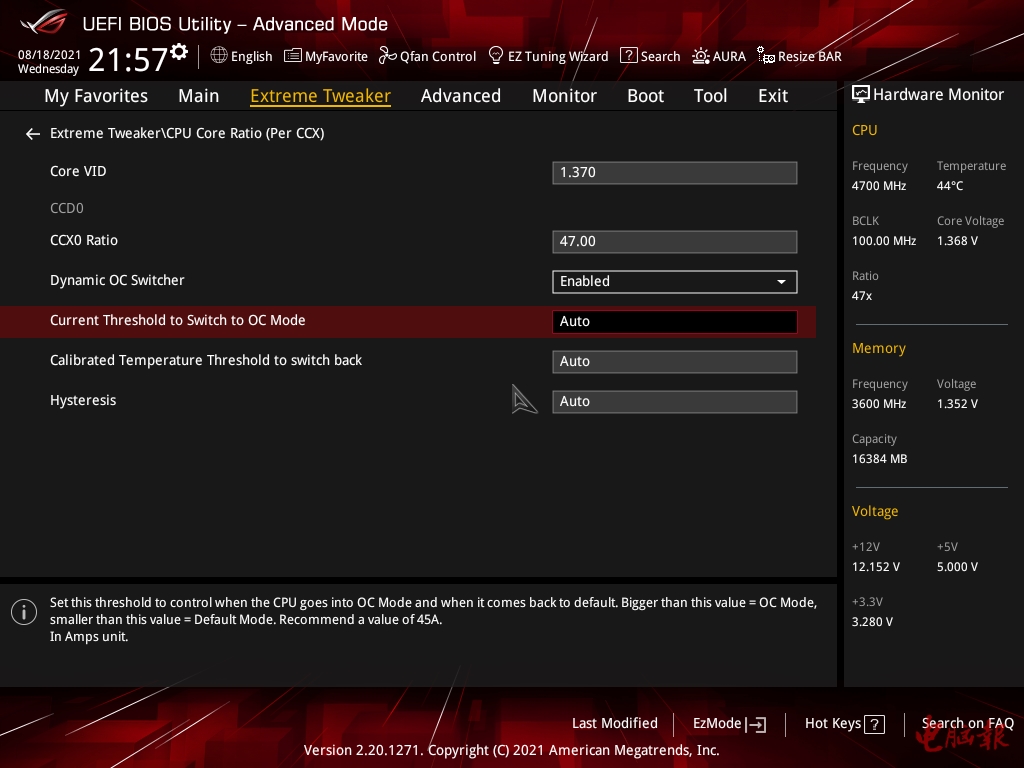Toggle the Resize BAR option

tap(799, 56)
